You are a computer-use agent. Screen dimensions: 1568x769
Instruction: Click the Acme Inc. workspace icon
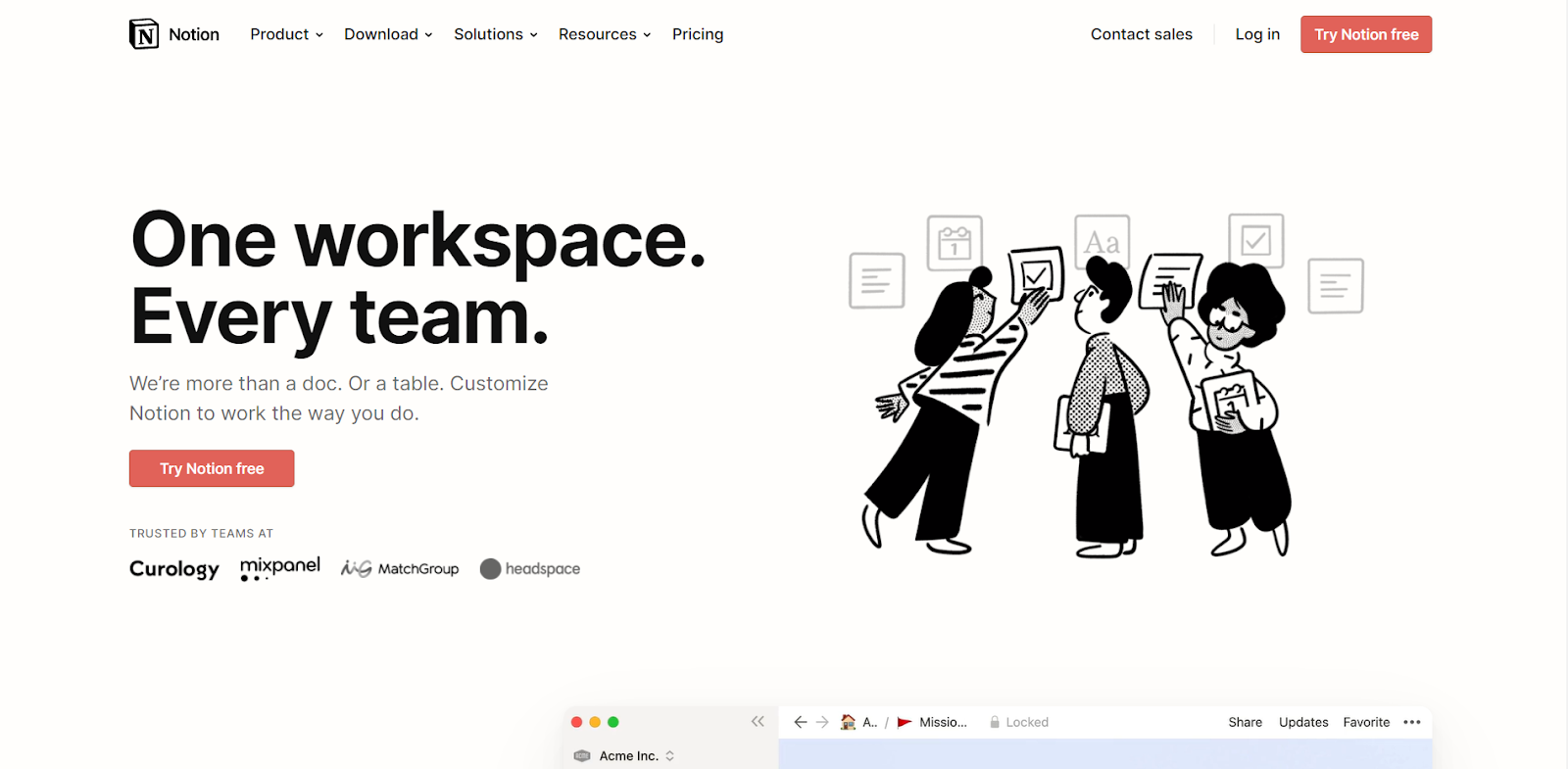tap(582, 756)
